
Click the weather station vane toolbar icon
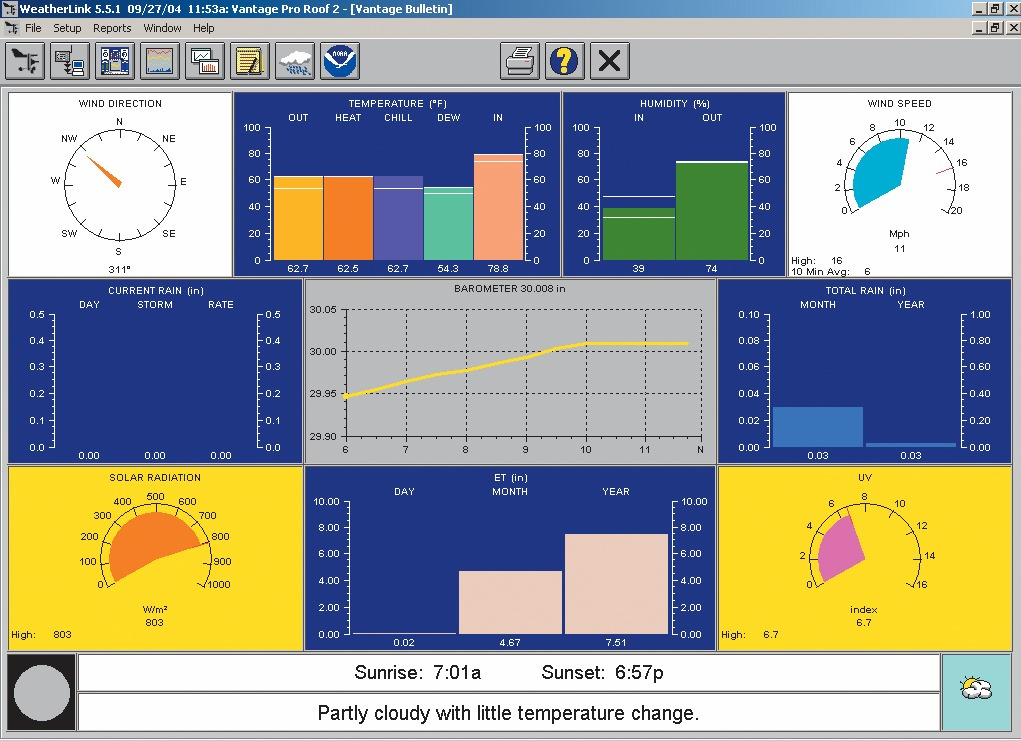[25, 62]
